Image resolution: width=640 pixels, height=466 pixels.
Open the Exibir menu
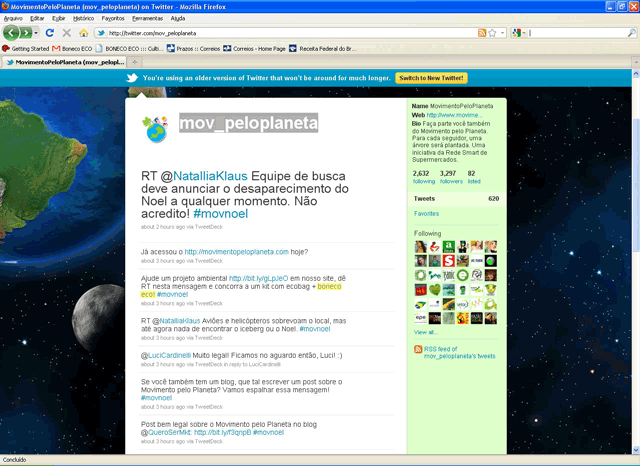tap(58, 18)
